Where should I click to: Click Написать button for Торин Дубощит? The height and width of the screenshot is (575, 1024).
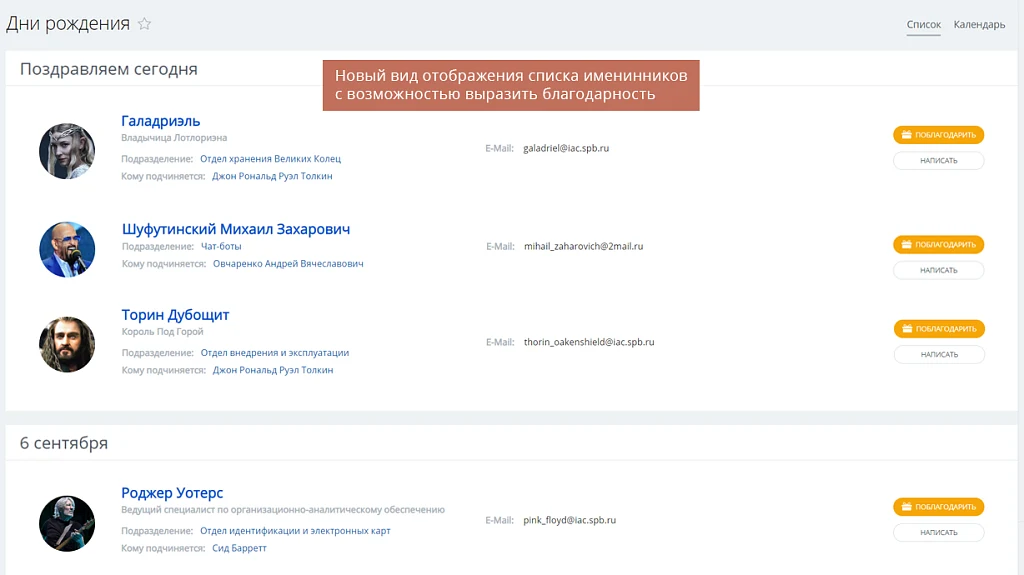click(x=939, y=355)
